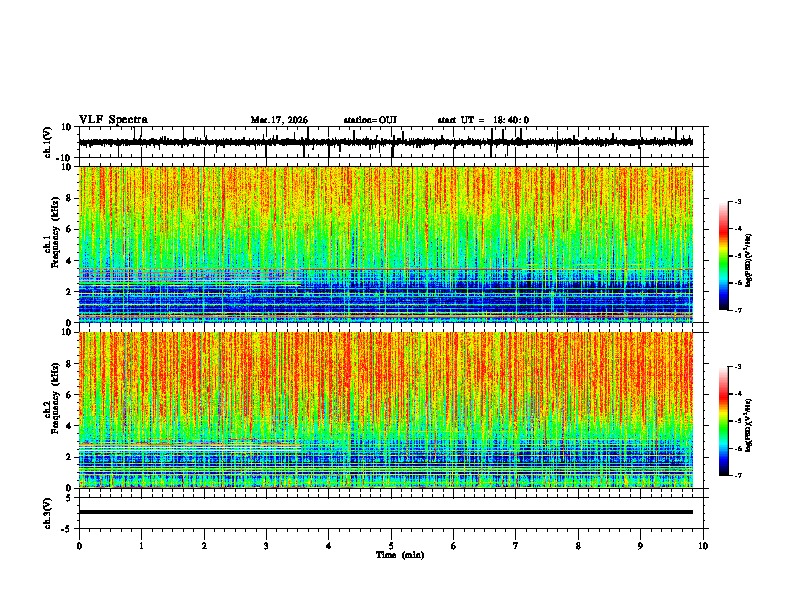Click the ch.2 spectrogram color scale bar
Screen dimensions: 792x612
coord(723,421)
